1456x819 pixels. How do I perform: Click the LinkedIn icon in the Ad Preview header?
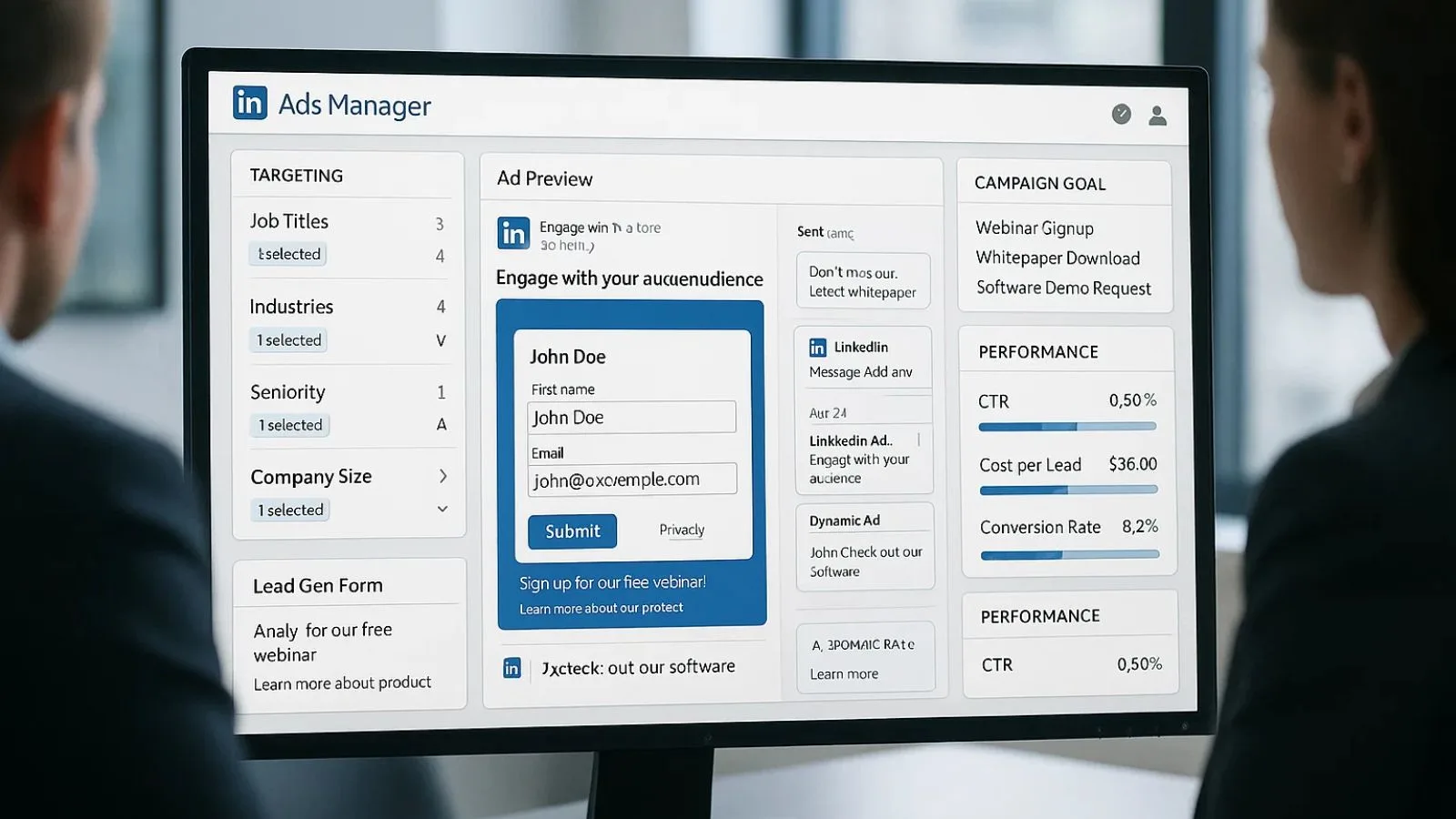point(513,233)
